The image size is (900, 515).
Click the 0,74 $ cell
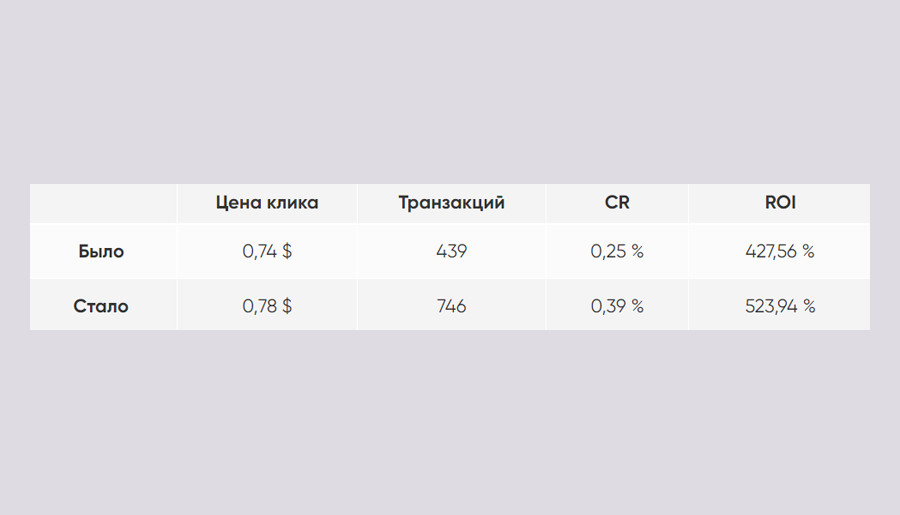267,251
